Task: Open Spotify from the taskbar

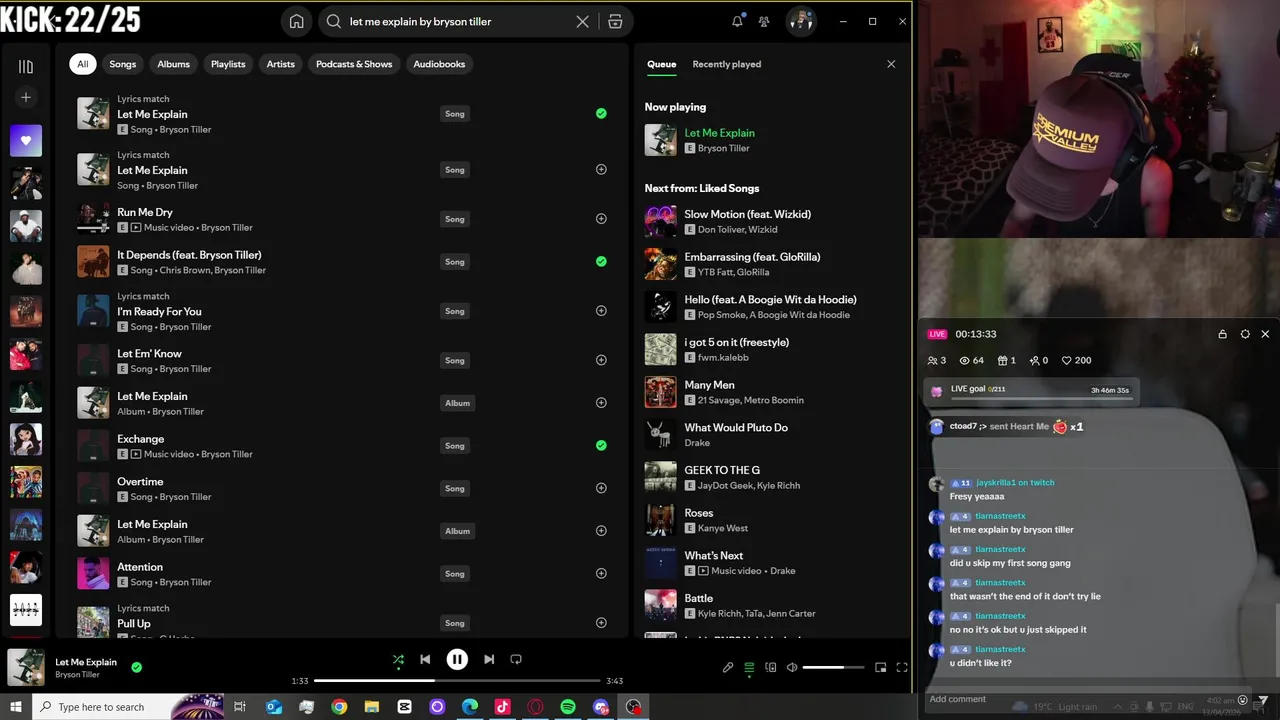Action: pyautogui.click(x=568, y=707)
